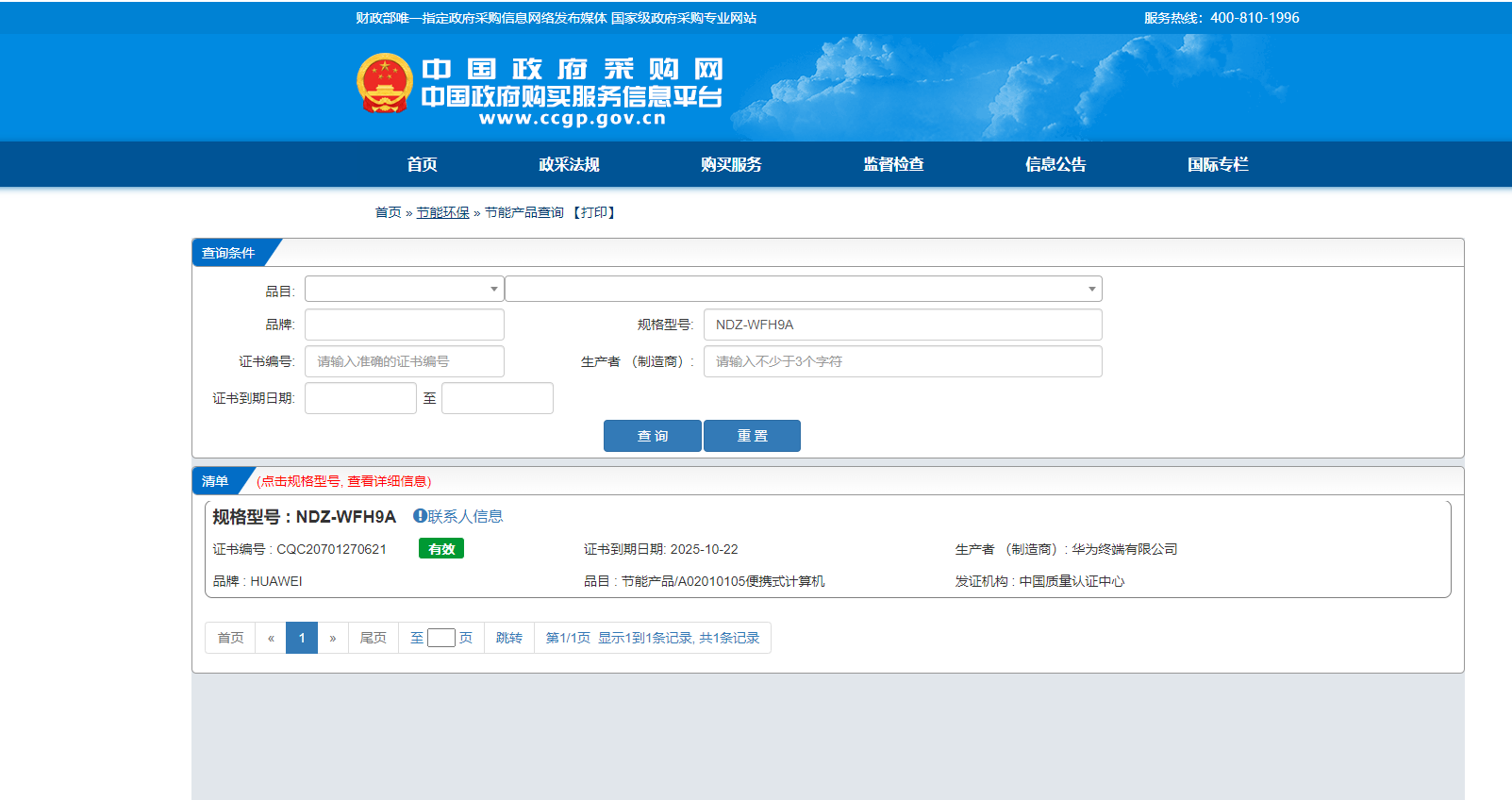Go to 首页 in the breadcrumb
This screenshot has height=800, width=1512.
tap(388, 213)
